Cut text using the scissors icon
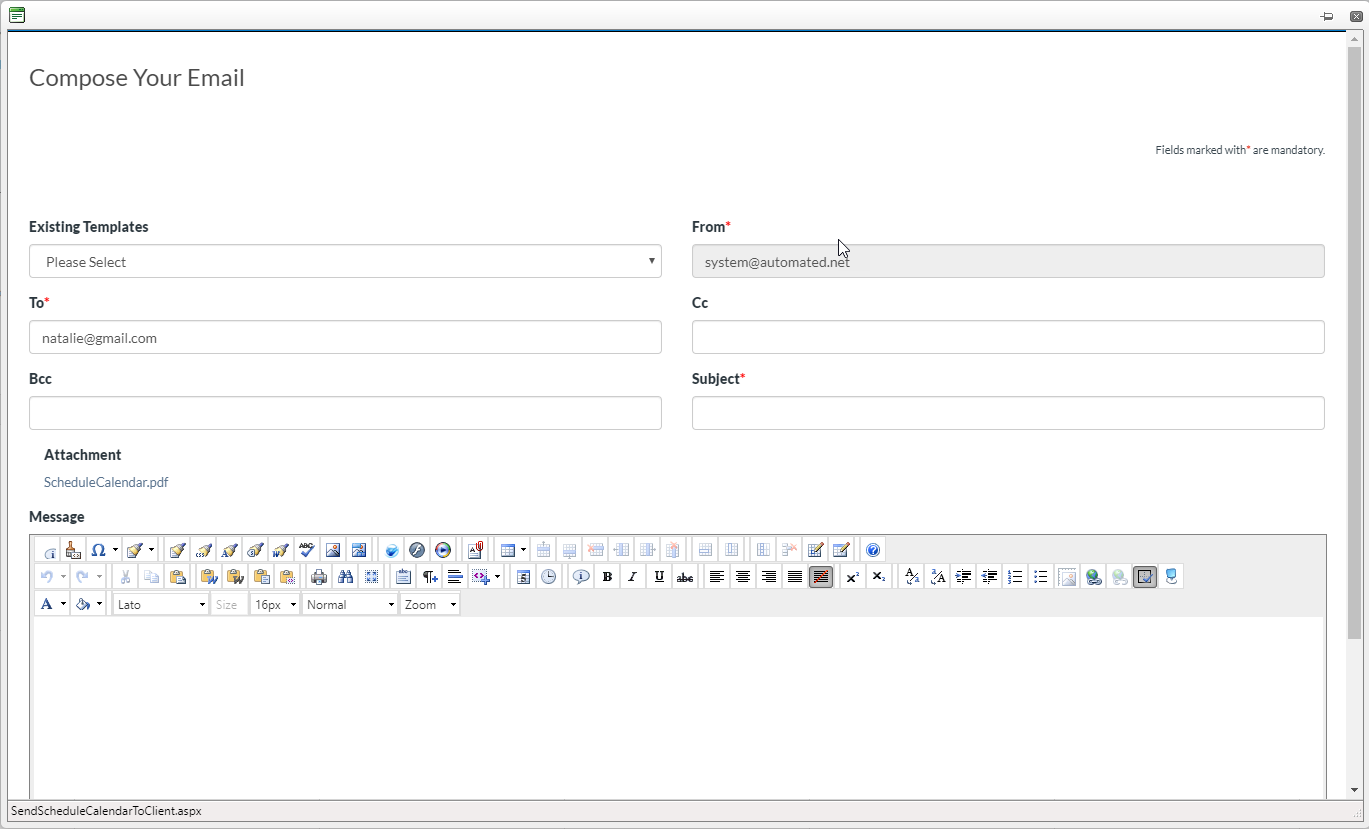Screen dimensions: 1369x829 click(124, 577)
